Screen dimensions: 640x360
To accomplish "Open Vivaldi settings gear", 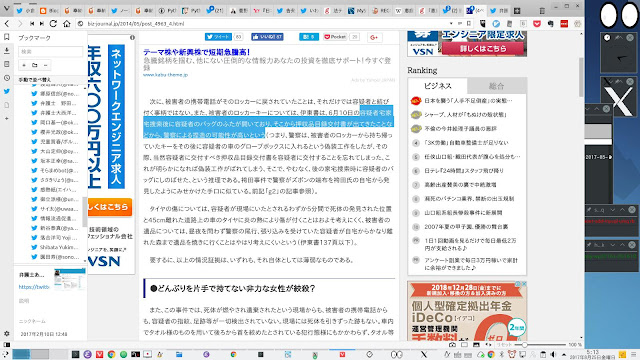I will [7, 333].
